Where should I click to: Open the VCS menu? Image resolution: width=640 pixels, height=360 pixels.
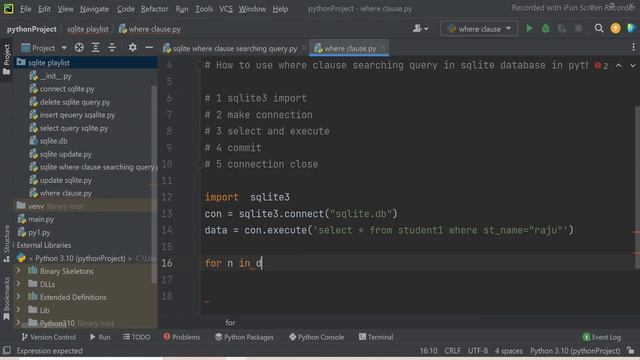coord(225,9)
